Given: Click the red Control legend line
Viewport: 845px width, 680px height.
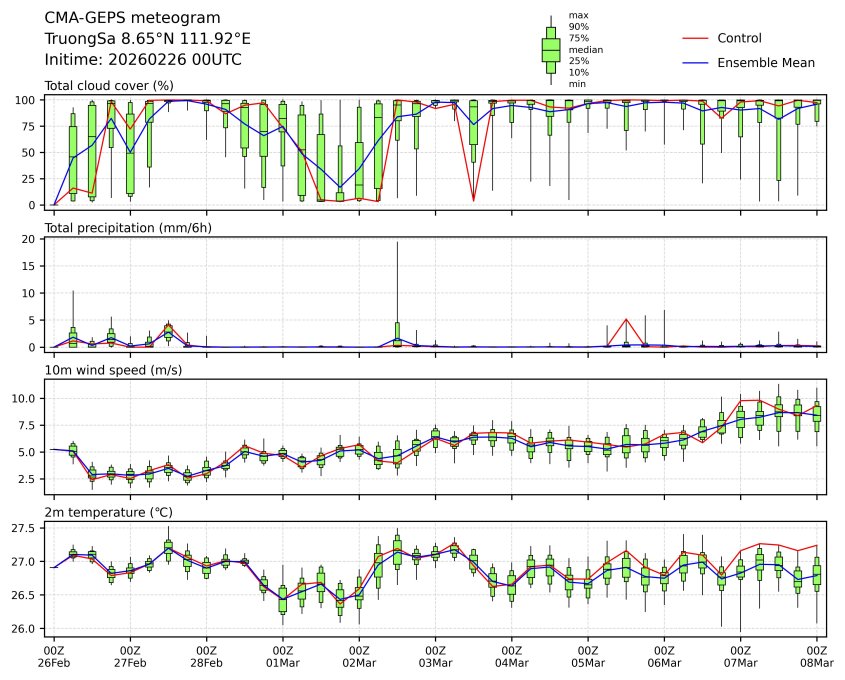Looking at the screenshot, I should pos(695,39).
